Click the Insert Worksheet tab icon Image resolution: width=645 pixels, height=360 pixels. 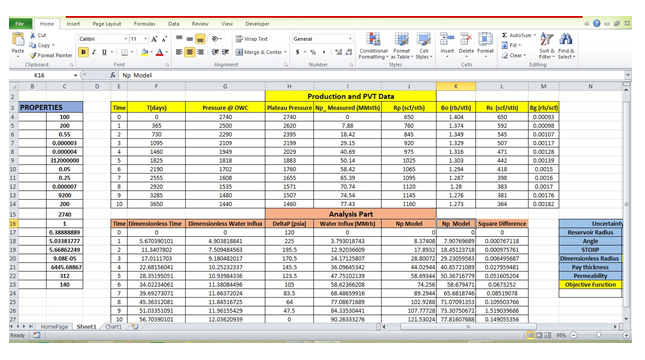(x=135, y=327)
